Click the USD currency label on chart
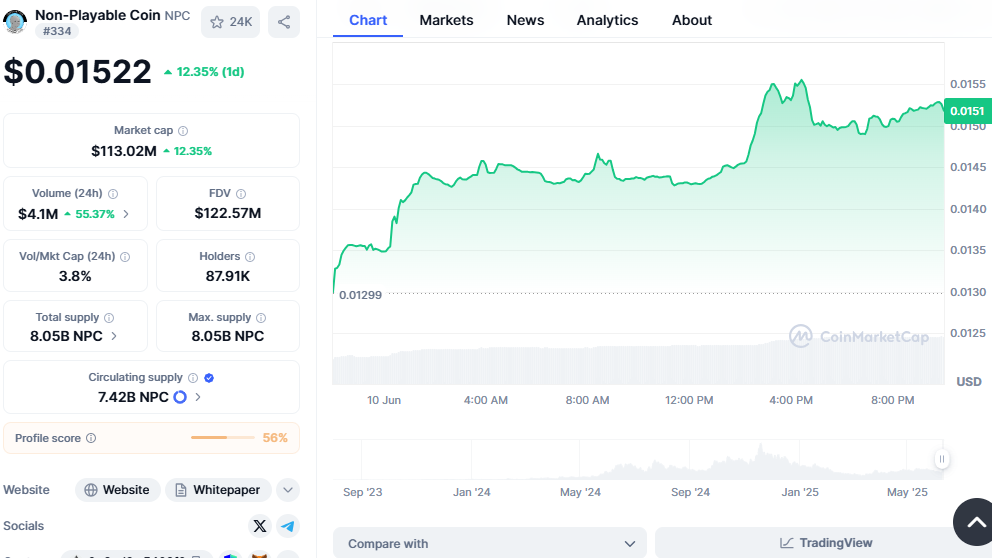The width and height of the screenshot is (992, 558). click(969, 381)
